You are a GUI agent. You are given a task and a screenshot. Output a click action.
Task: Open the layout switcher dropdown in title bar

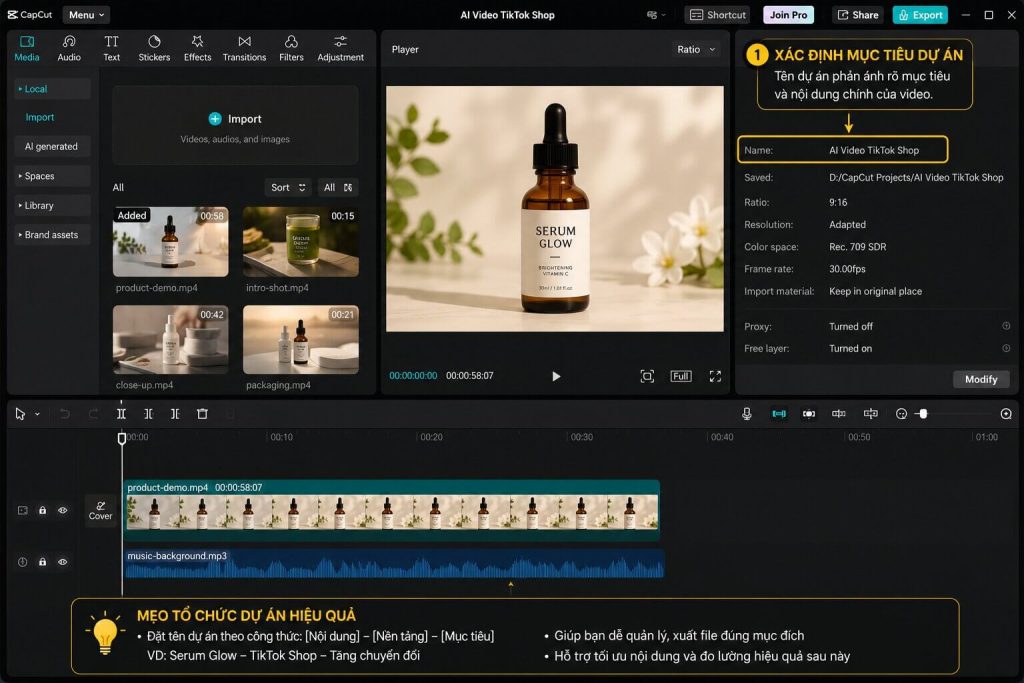[656, 14]
